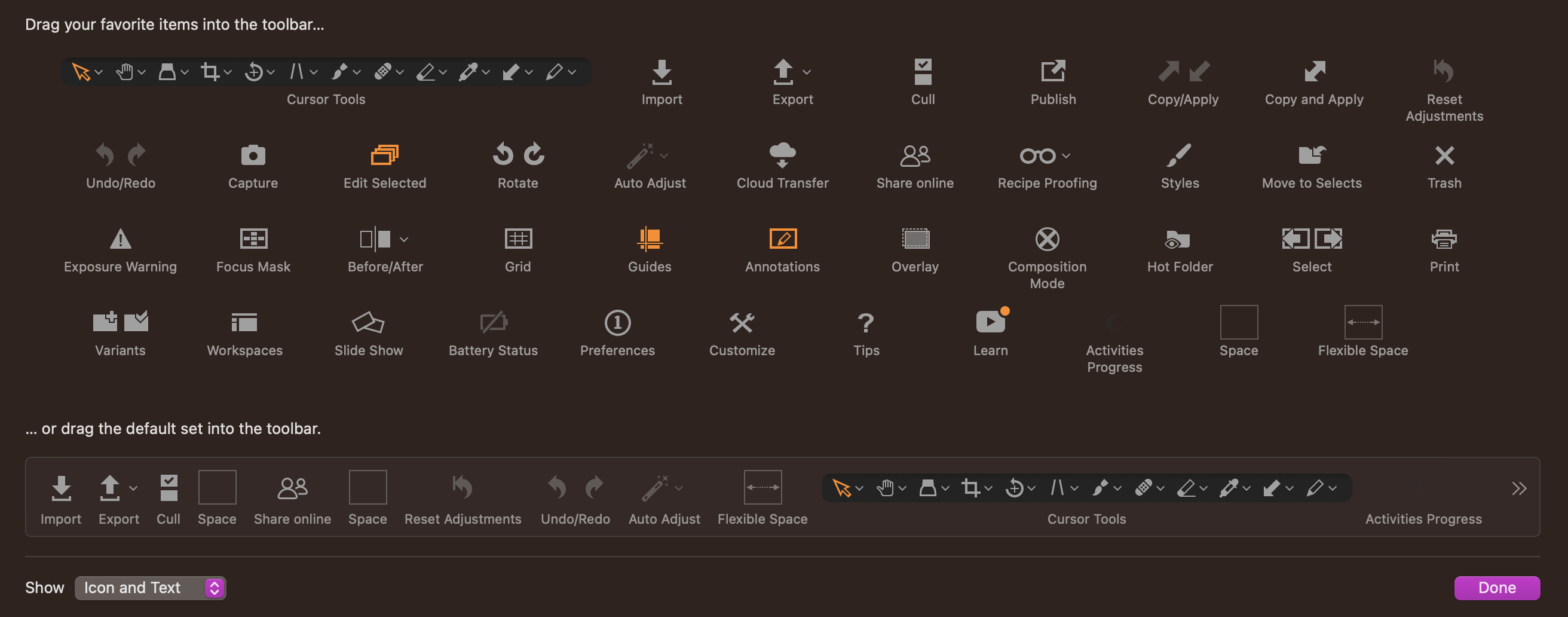Click the Slide Show icon
Screen dimensions: 1568x617
pos(368,322)
